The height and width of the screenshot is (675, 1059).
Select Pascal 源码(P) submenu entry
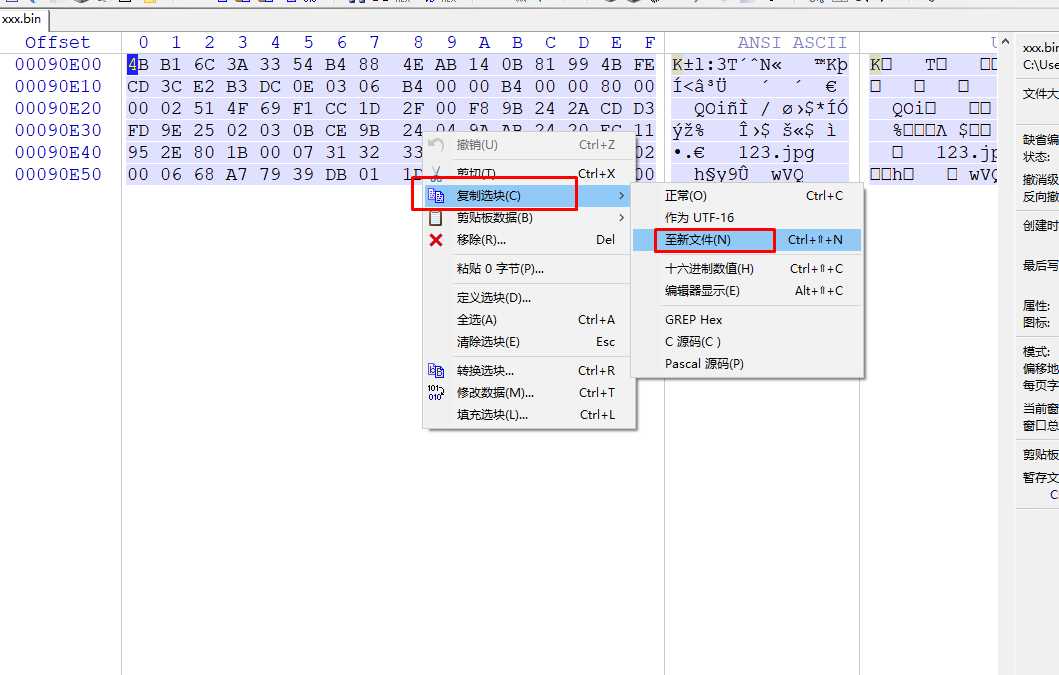point(747,364)
